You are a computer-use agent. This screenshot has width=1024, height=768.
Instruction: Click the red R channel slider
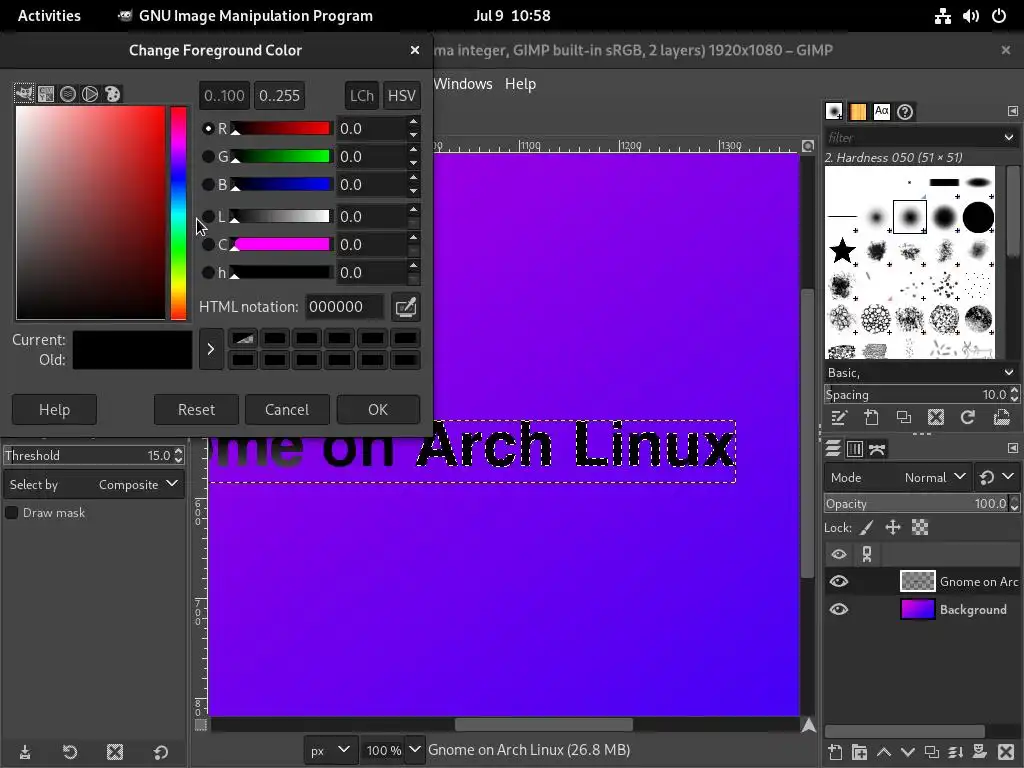(x=281, y=129)
